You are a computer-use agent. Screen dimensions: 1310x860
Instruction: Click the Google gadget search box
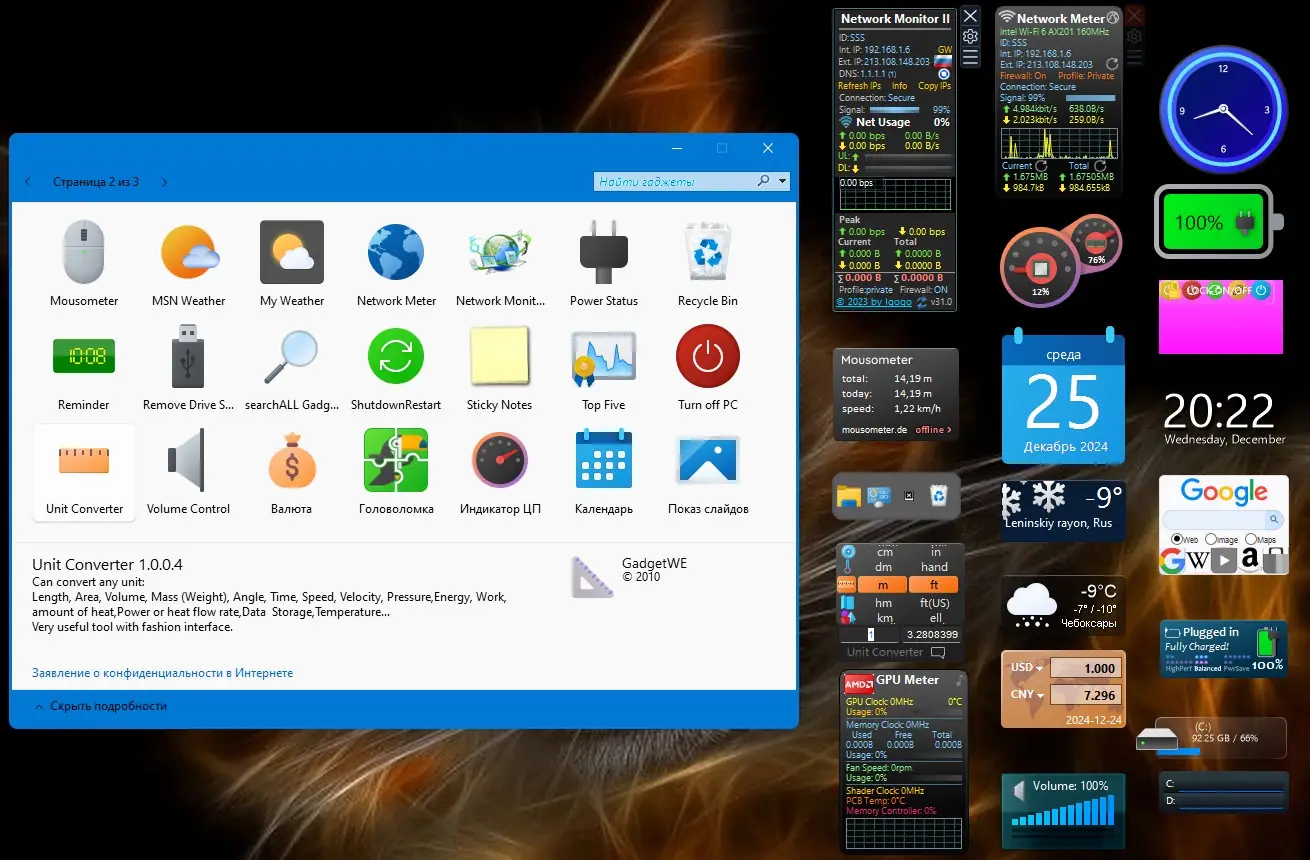tap(1216, 520)
